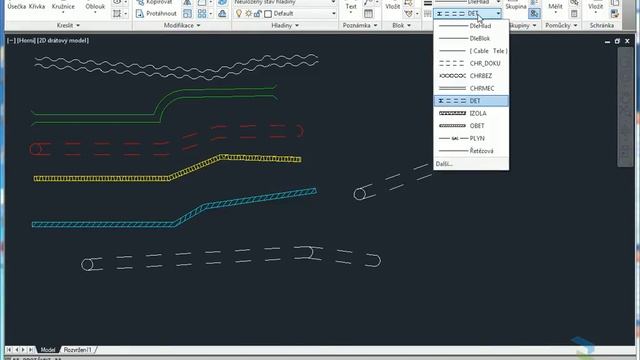This screenshot has width=640, height=360.
Task: Click the edit block attributes icon
Action: coord(409,13)
